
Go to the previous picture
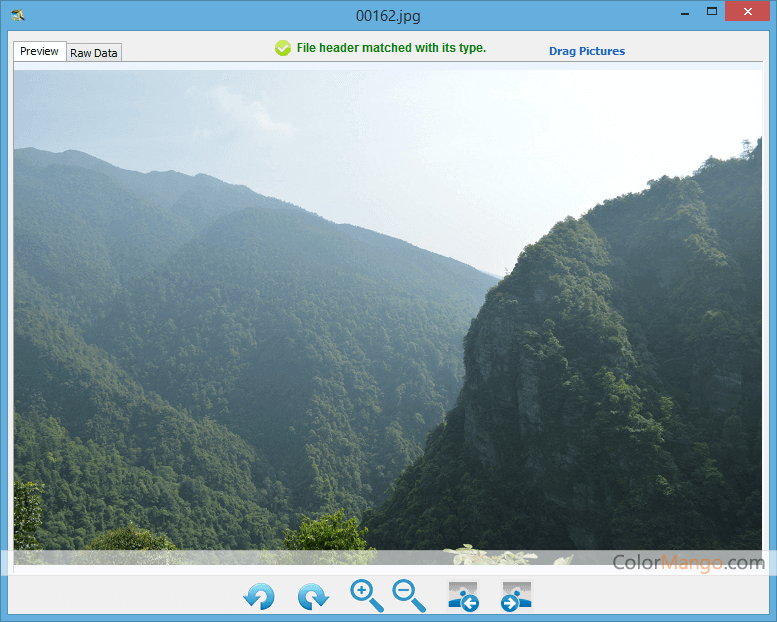click(463, 596)
